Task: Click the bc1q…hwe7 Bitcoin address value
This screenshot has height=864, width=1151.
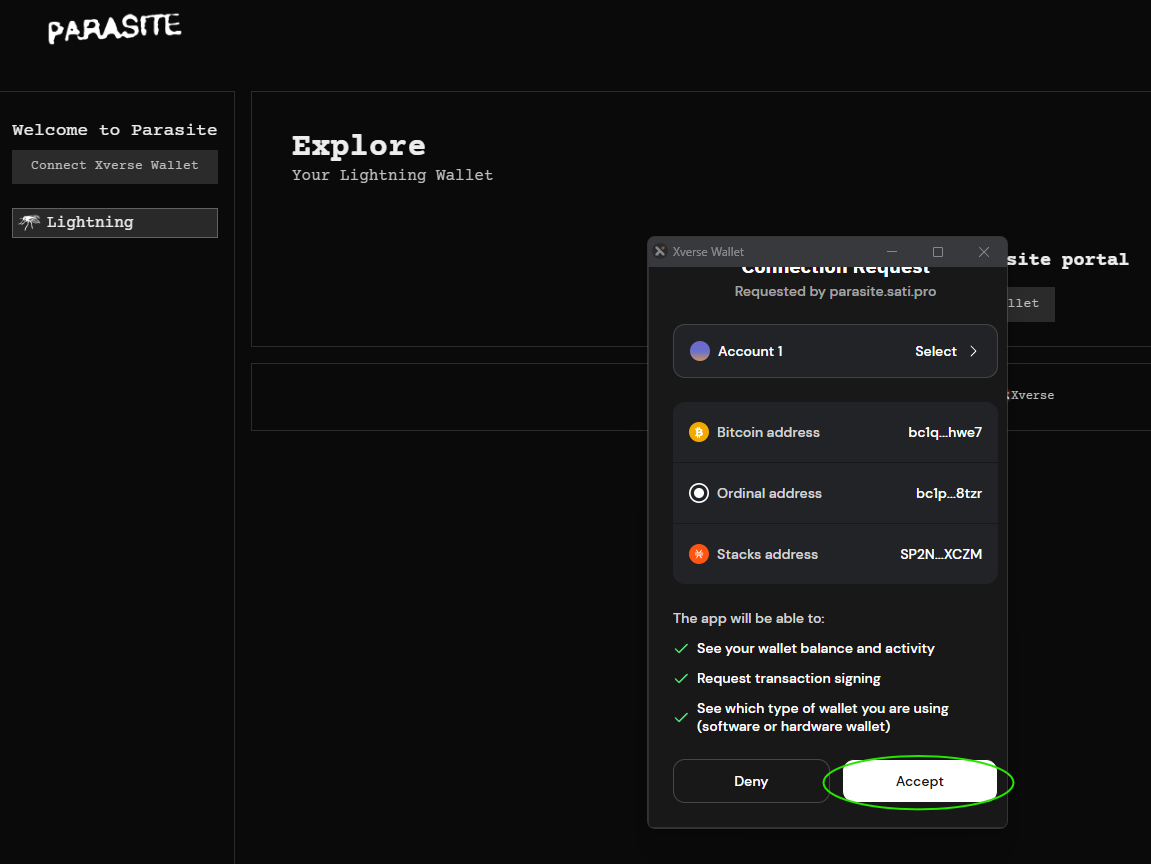Action: pos(945,432)
